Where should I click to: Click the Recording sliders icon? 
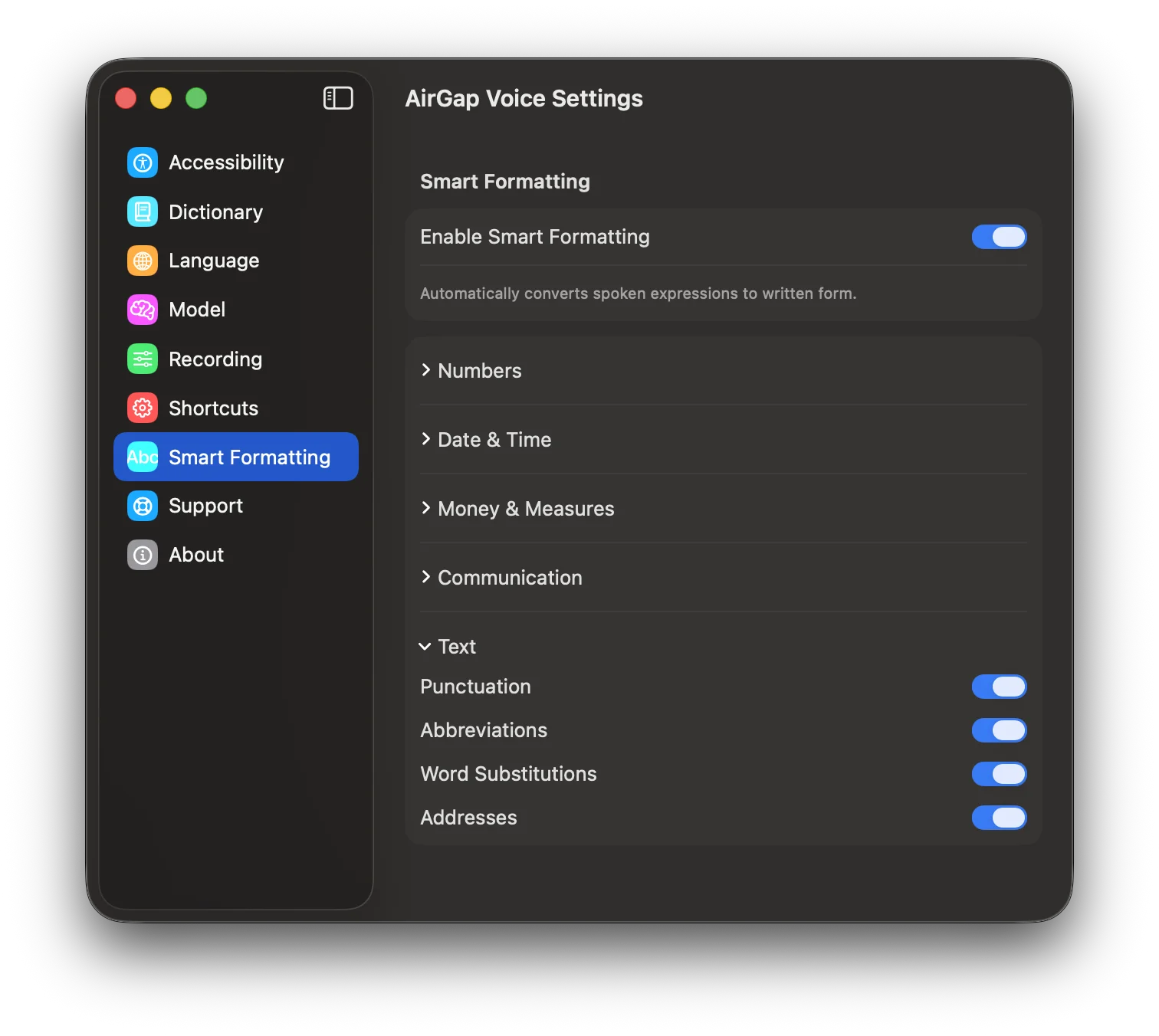pos(143,359)
